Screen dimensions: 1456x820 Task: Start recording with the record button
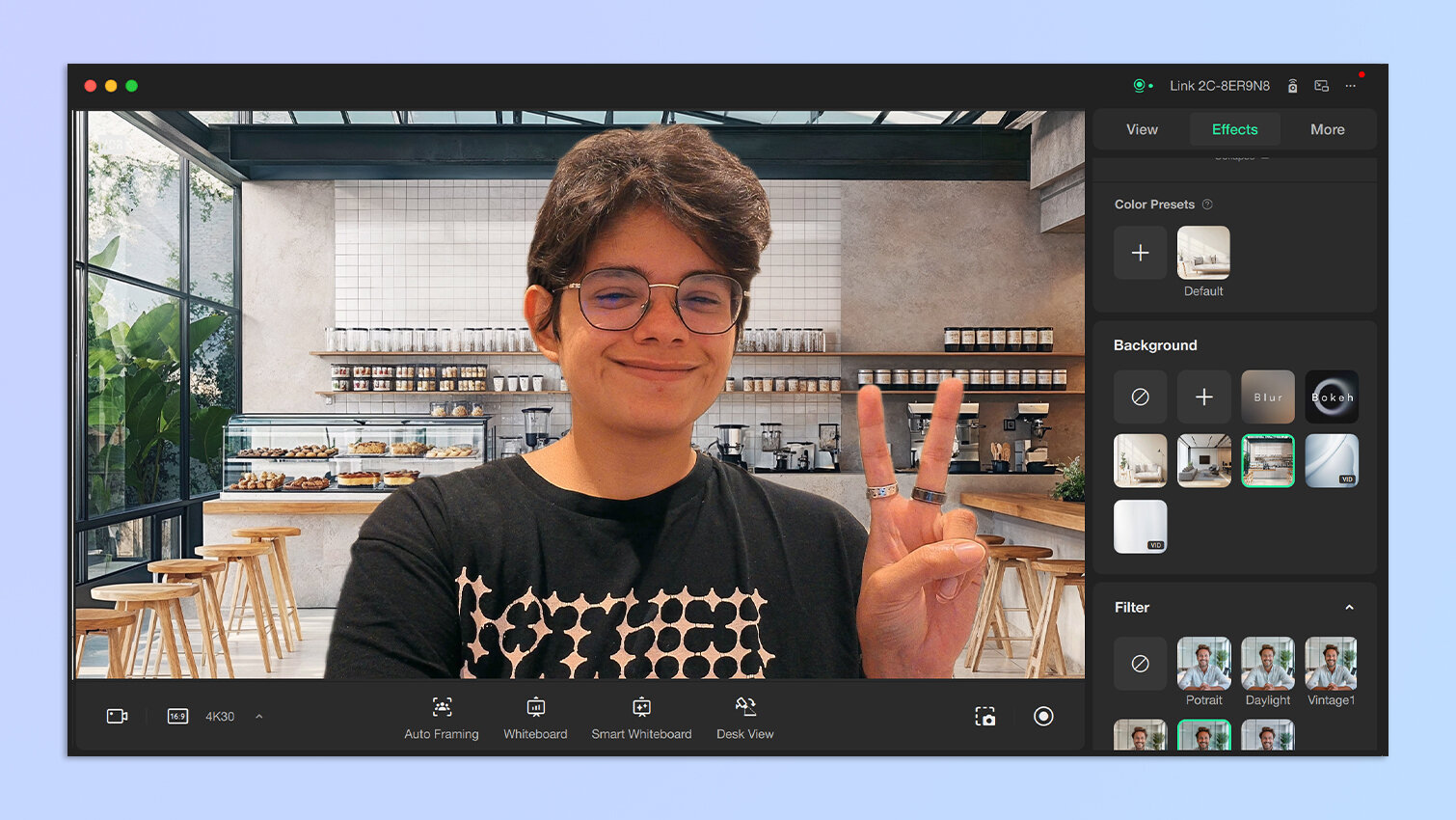[1043, 716]
